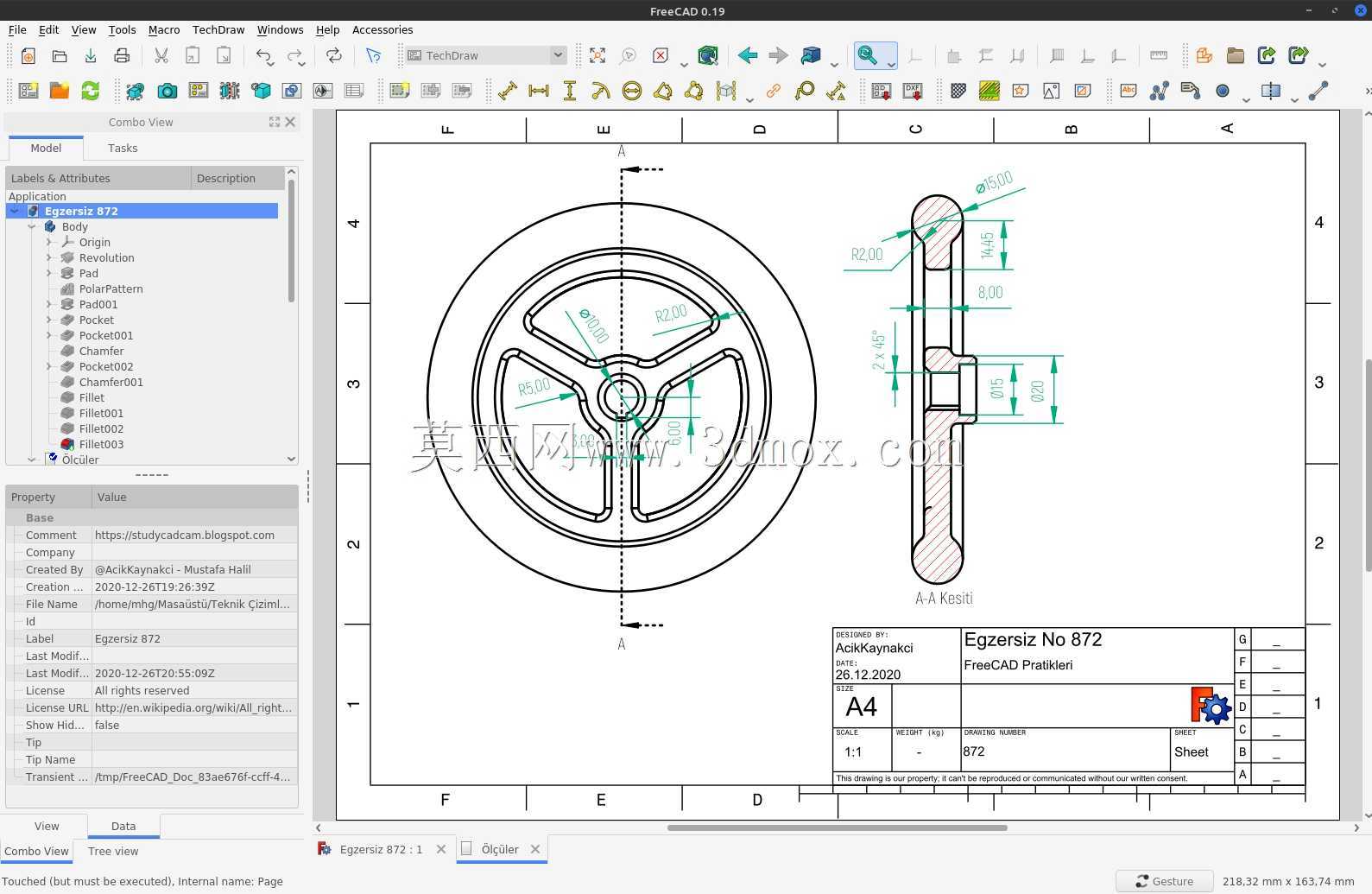Float the Combo View panel
Screen dimensions: 1372x894
[x=275, y=123]
